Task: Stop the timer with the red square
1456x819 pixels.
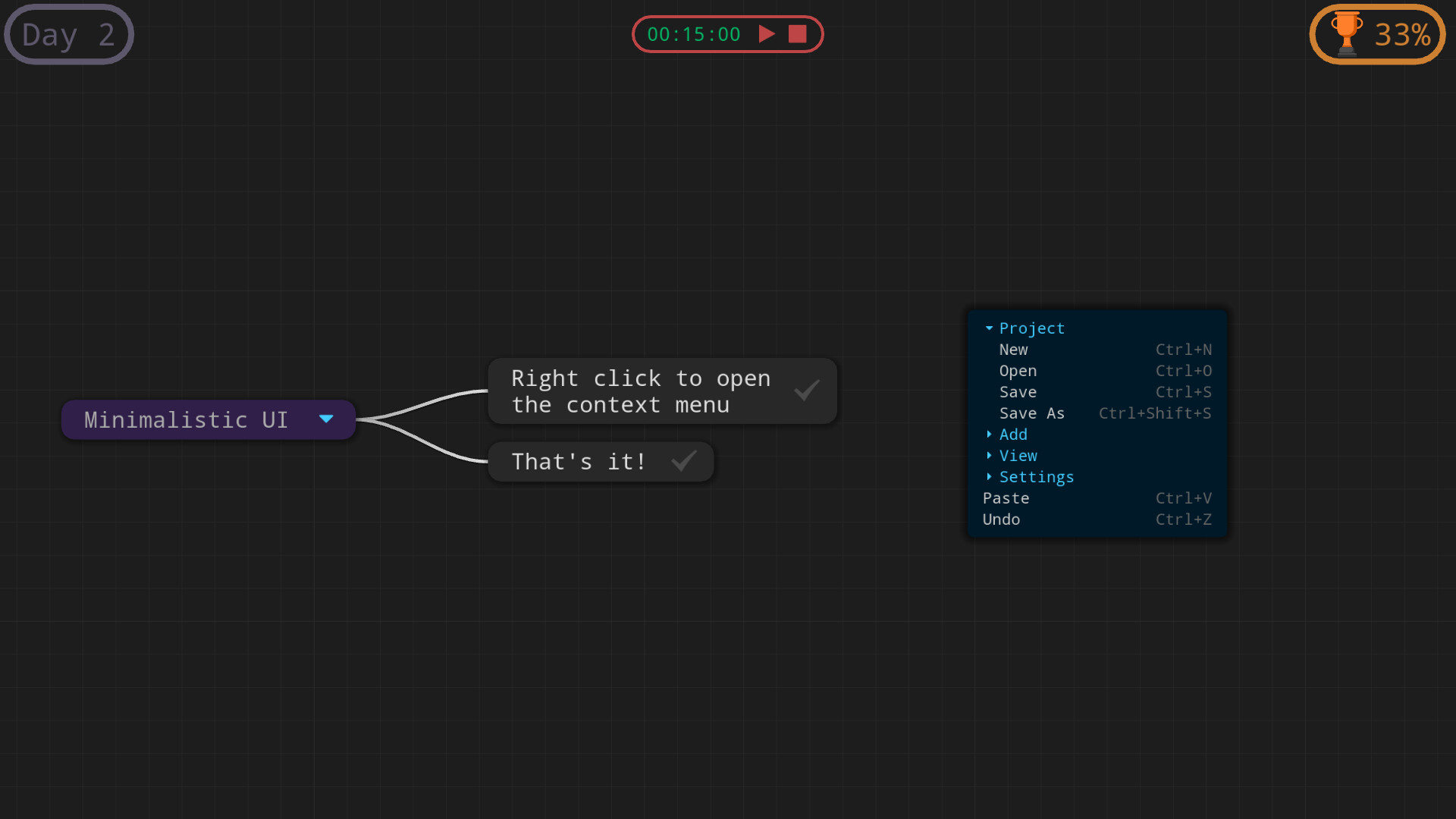Action: [x=797, y=34]
